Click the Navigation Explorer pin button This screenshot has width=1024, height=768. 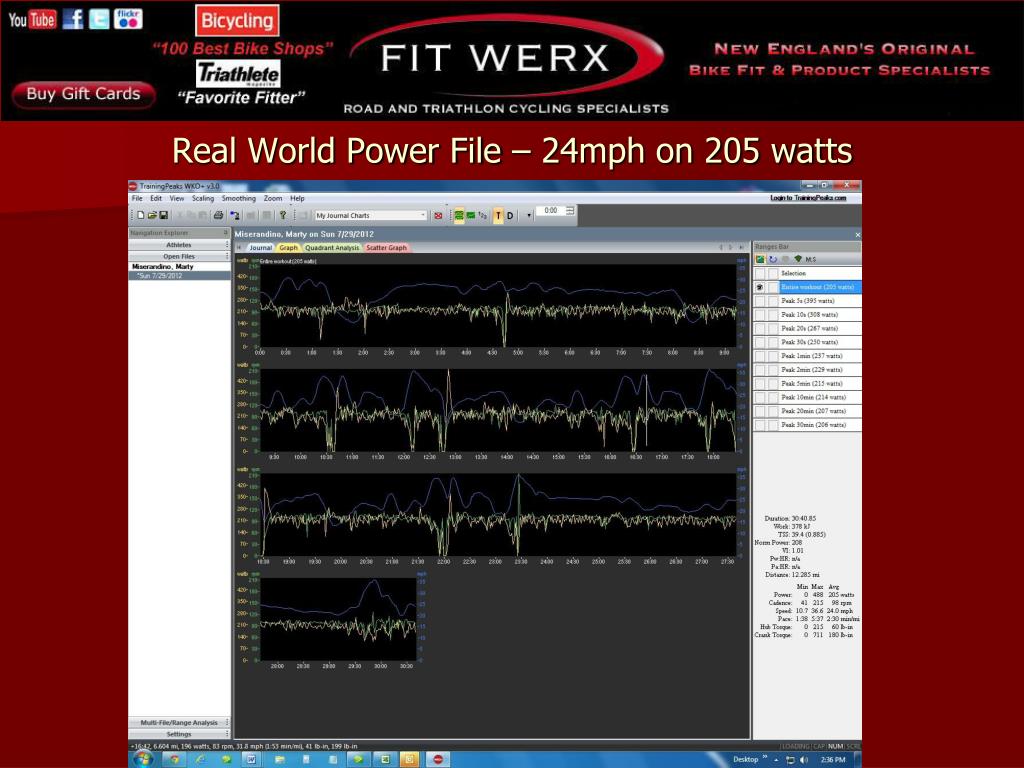click(225, 233)
